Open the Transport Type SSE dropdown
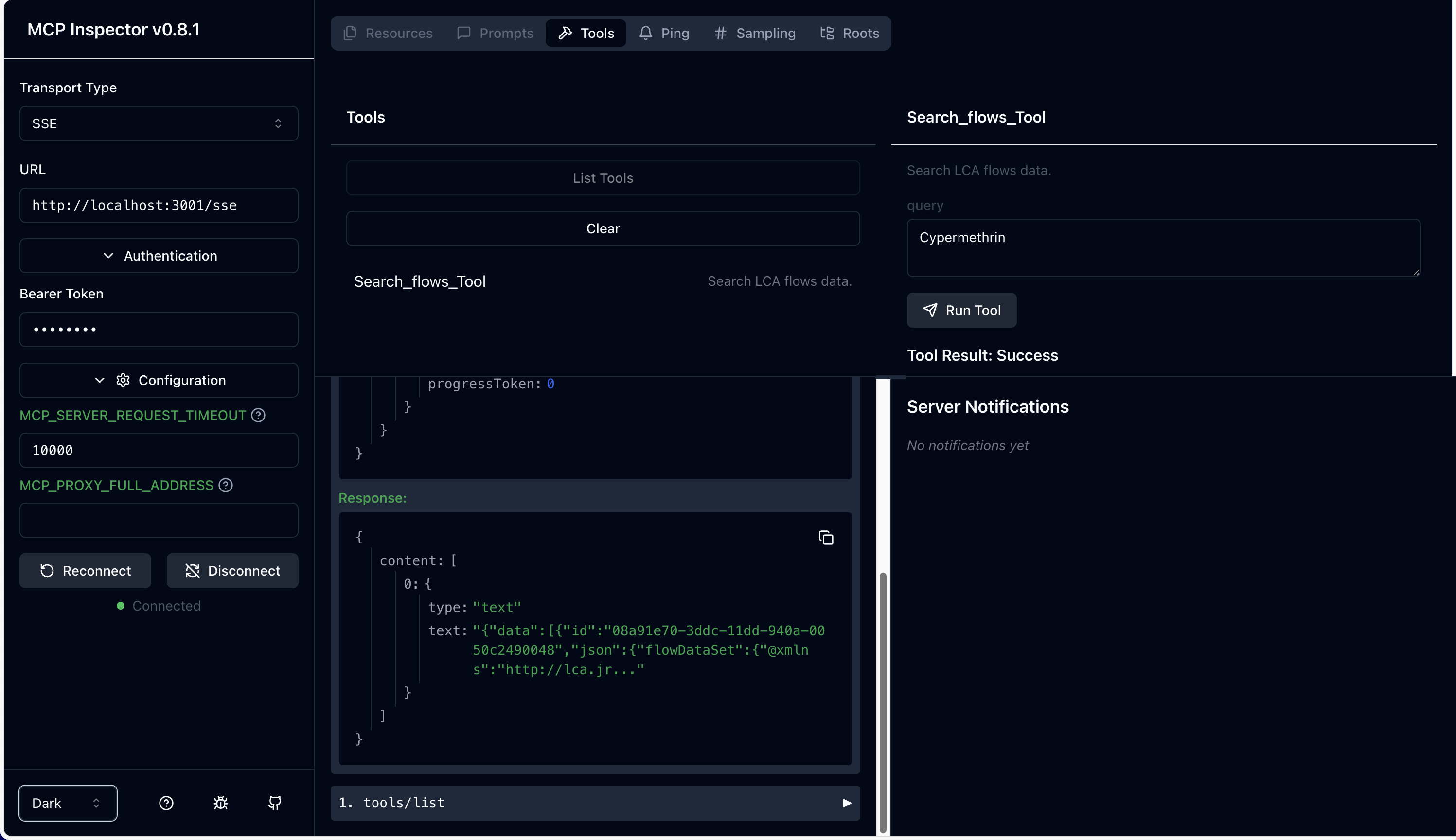The width and height of the screenshot is (1456, 840). point(159,123)
